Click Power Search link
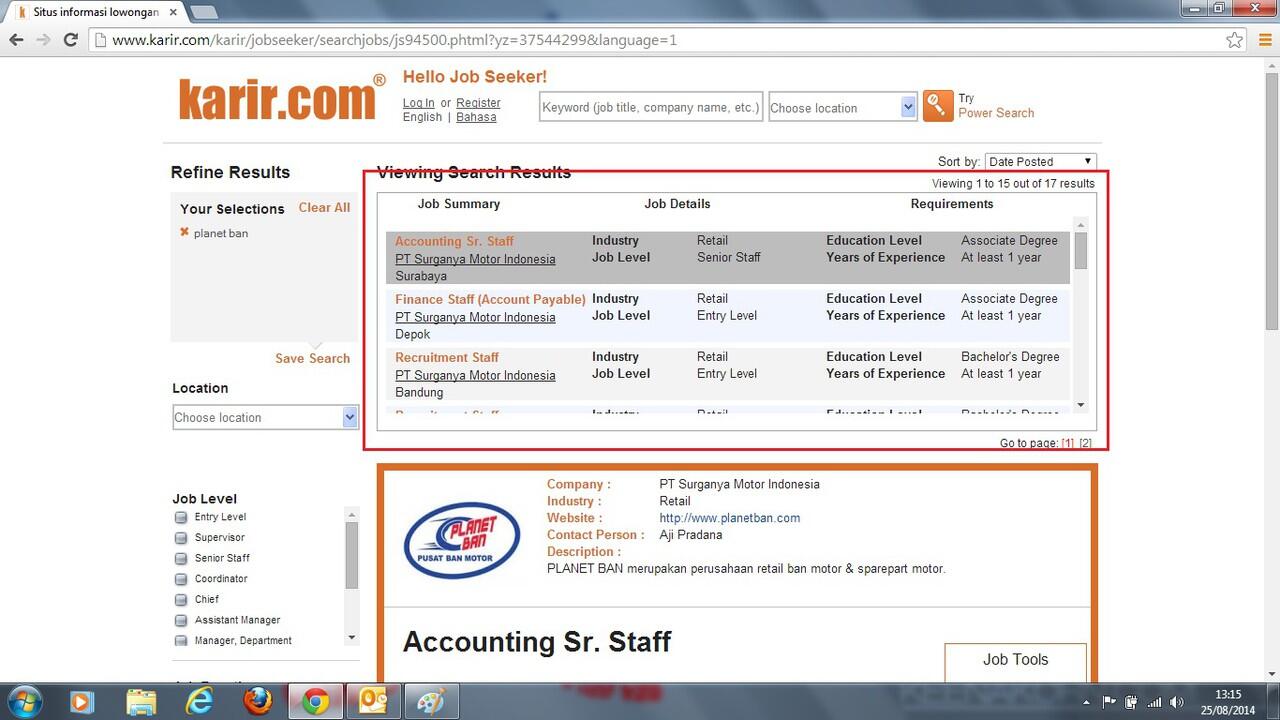1280x720 pixels. (996, 113)
